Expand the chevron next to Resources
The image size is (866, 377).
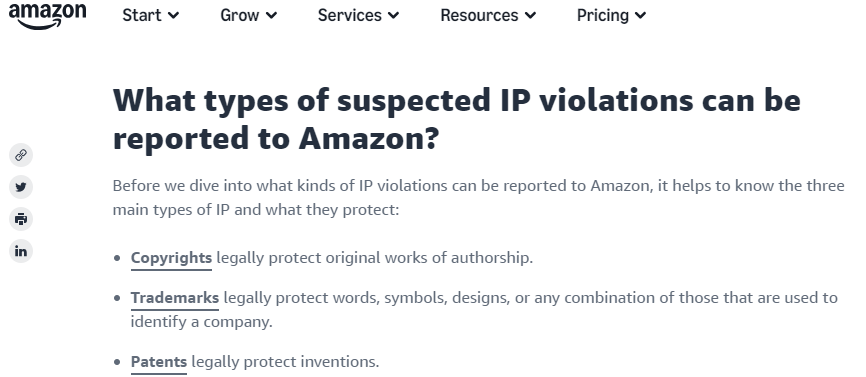(x=530, y=16)
